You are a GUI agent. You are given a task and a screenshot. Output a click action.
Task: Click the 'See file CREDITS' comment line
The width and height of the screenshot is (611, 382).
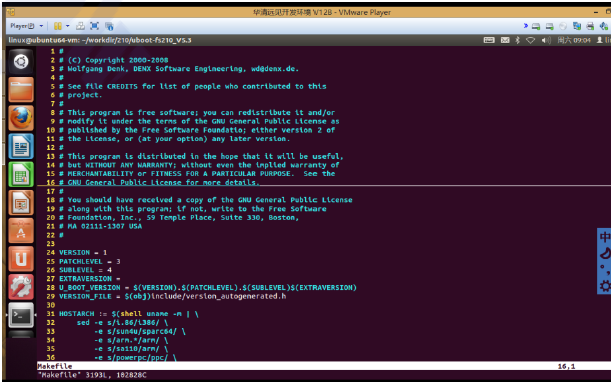tap(192, 87)
